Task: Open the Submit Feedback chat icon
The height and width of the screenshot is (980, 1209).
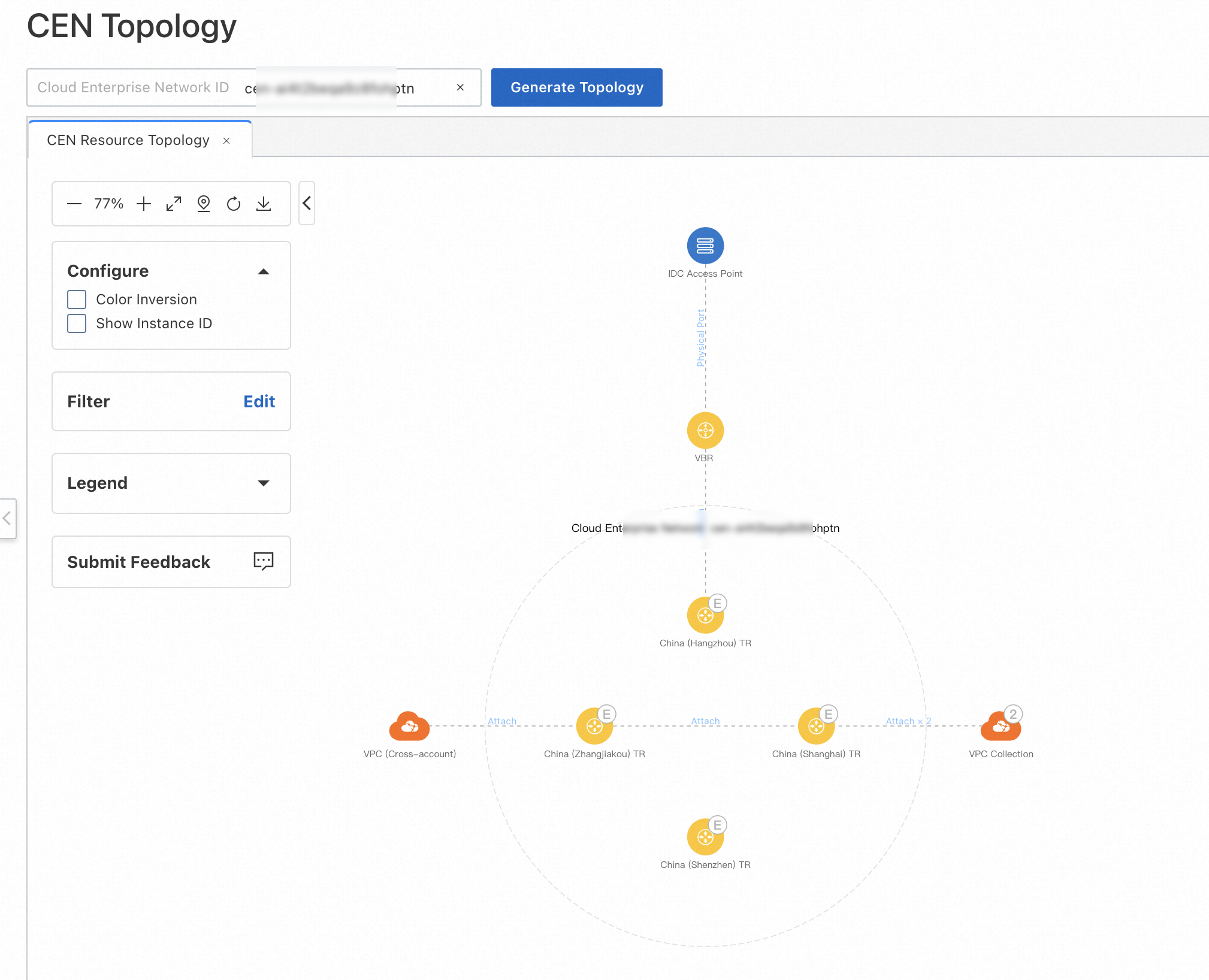Action: (263, 561)
